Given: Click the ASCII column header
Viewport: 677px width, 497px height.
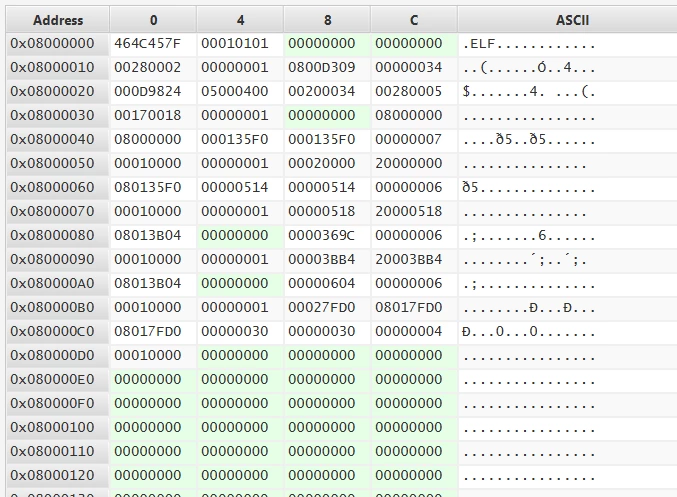Looking at the screenshot, I should tap(572, 20).
